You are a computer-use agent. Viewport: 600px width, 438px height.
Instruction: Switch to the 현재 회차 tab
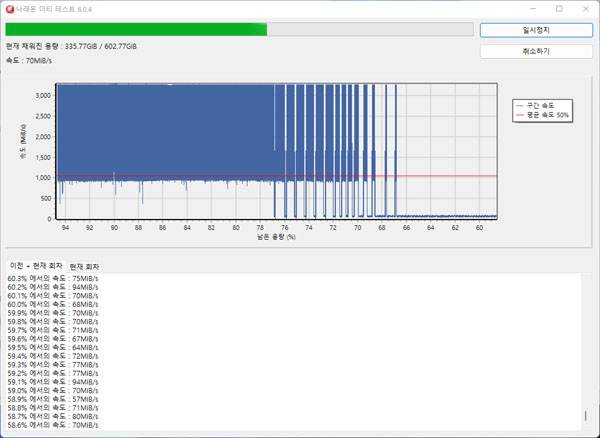[85, 265]
